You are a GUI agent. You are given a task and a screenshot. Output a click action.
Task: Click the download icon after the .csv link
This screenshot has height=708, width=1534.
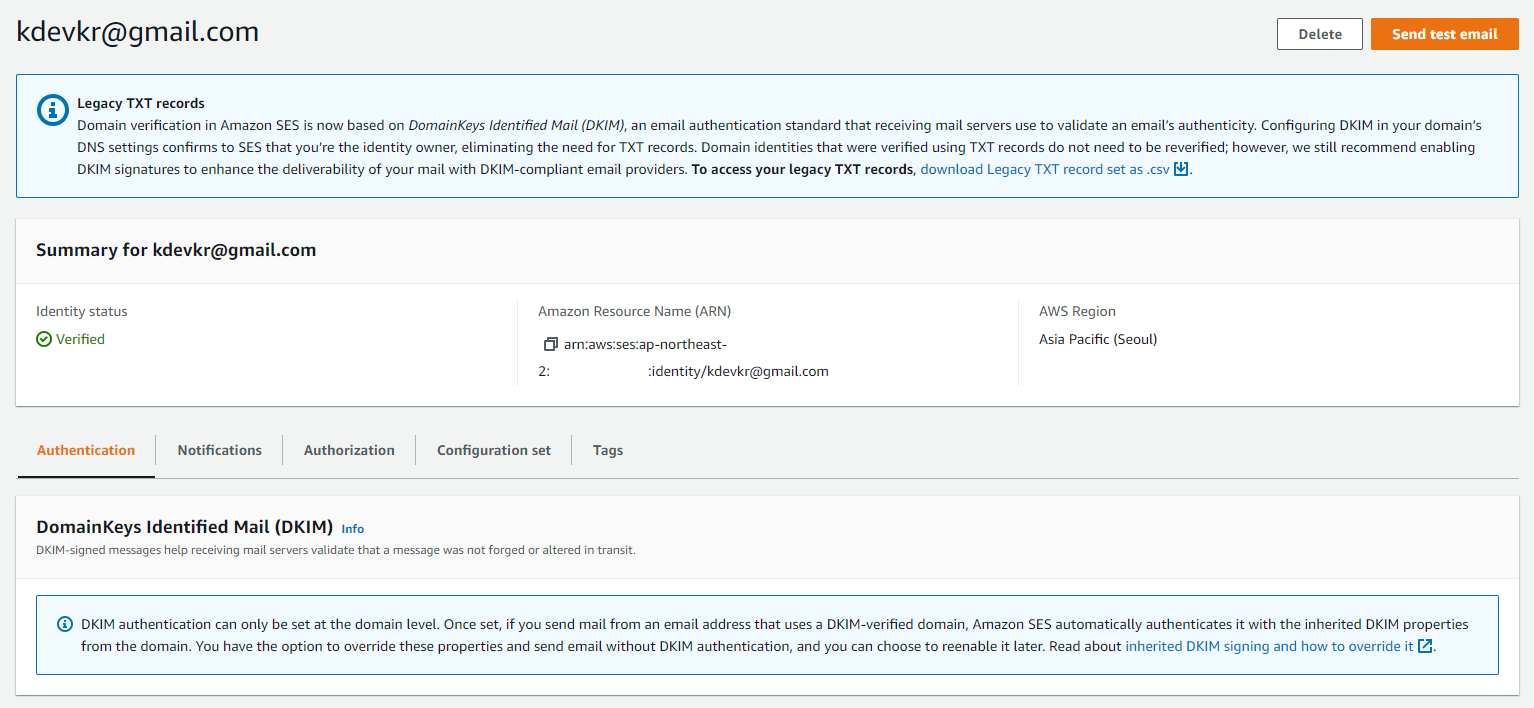pyautogui.click(x=1181, y=169)
